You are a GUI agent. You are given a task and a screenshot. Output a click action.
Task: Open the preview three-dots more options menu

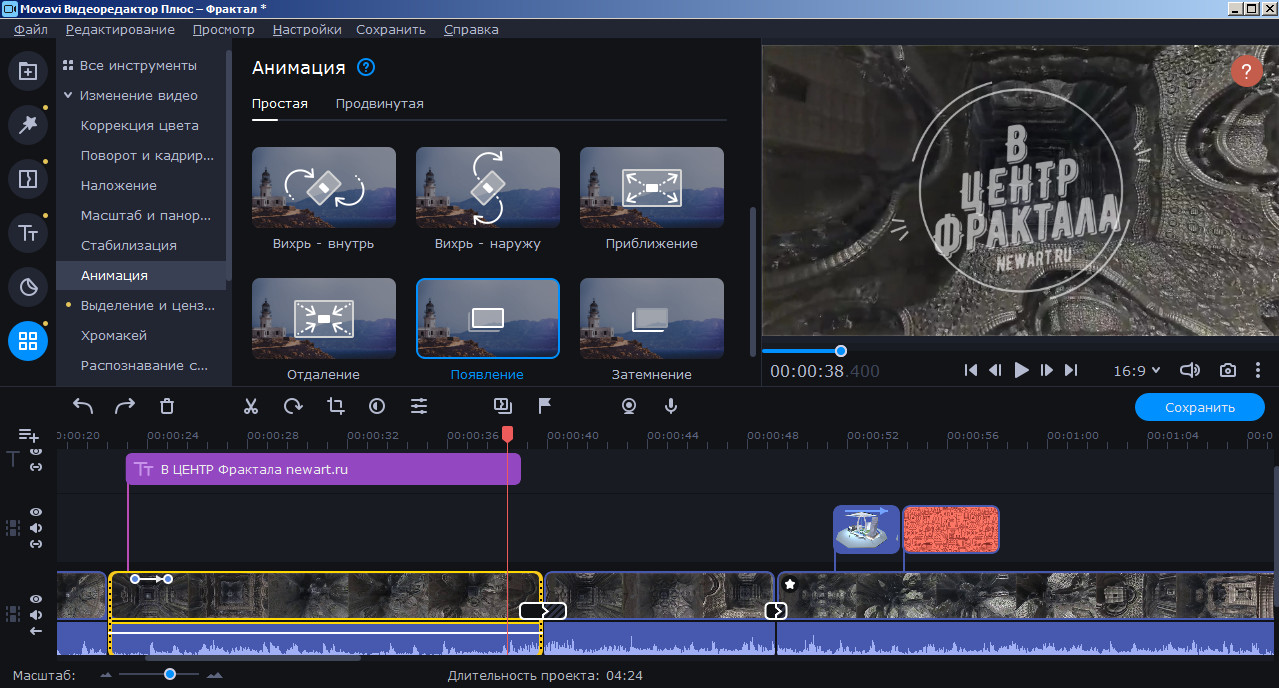pyautogui.click(x=1258, y=370)
